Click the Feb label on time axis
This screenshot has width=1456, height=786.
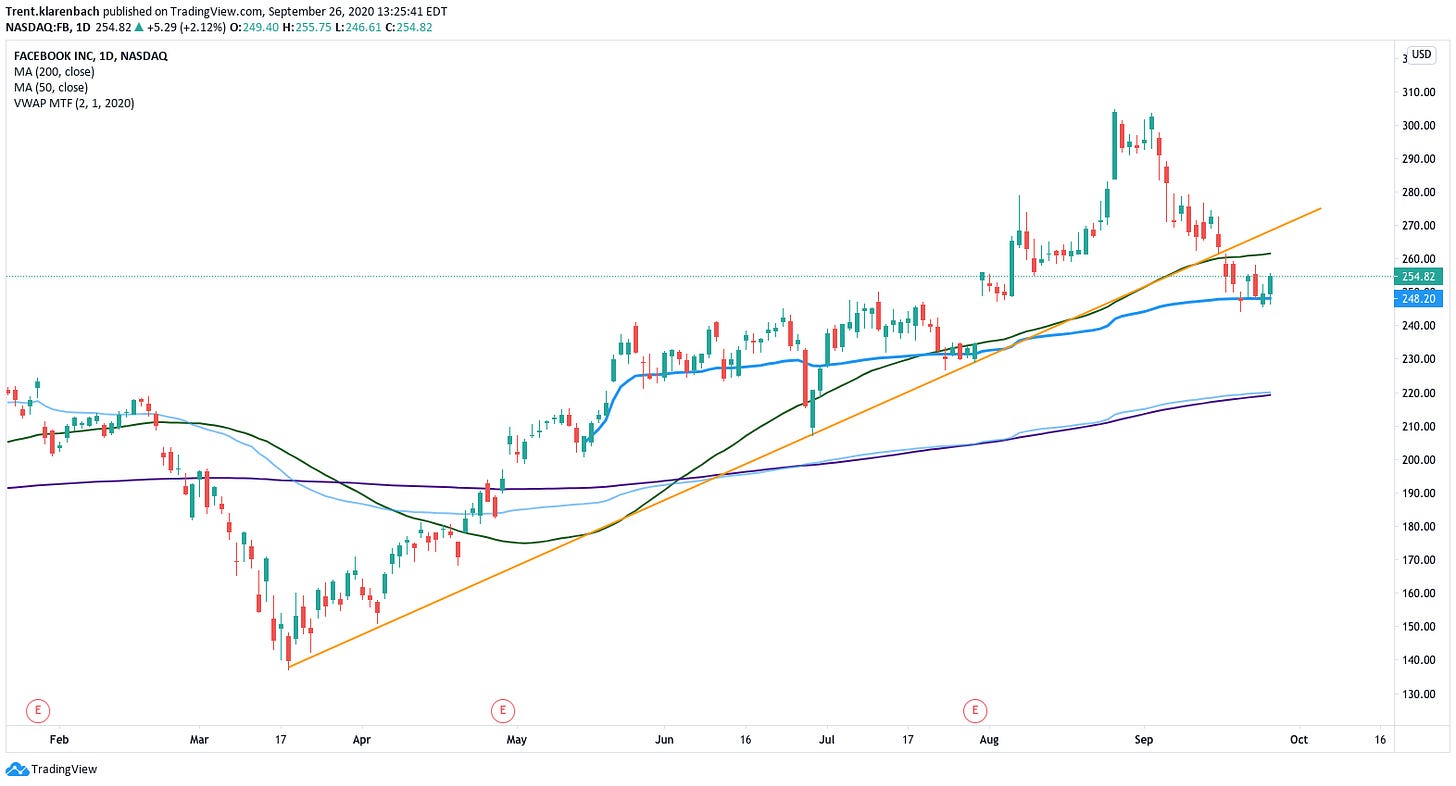58,740
